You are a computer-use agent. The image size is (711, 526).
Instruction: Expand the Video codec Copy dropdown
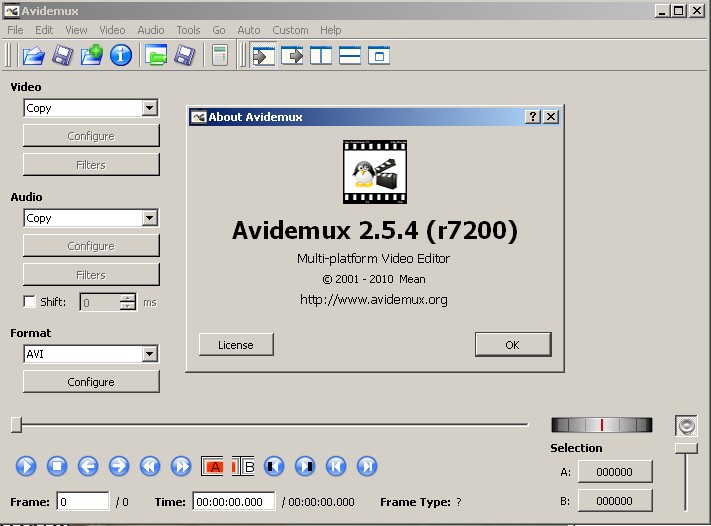coord(149,108)
